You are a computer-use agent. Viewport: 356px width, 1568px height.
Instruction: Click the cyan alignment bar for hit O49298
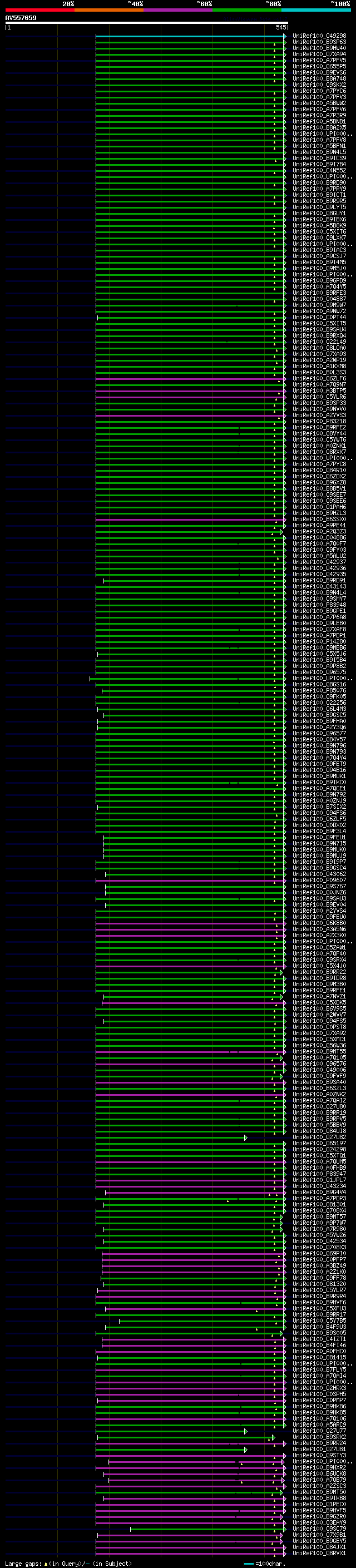(190, 36)
